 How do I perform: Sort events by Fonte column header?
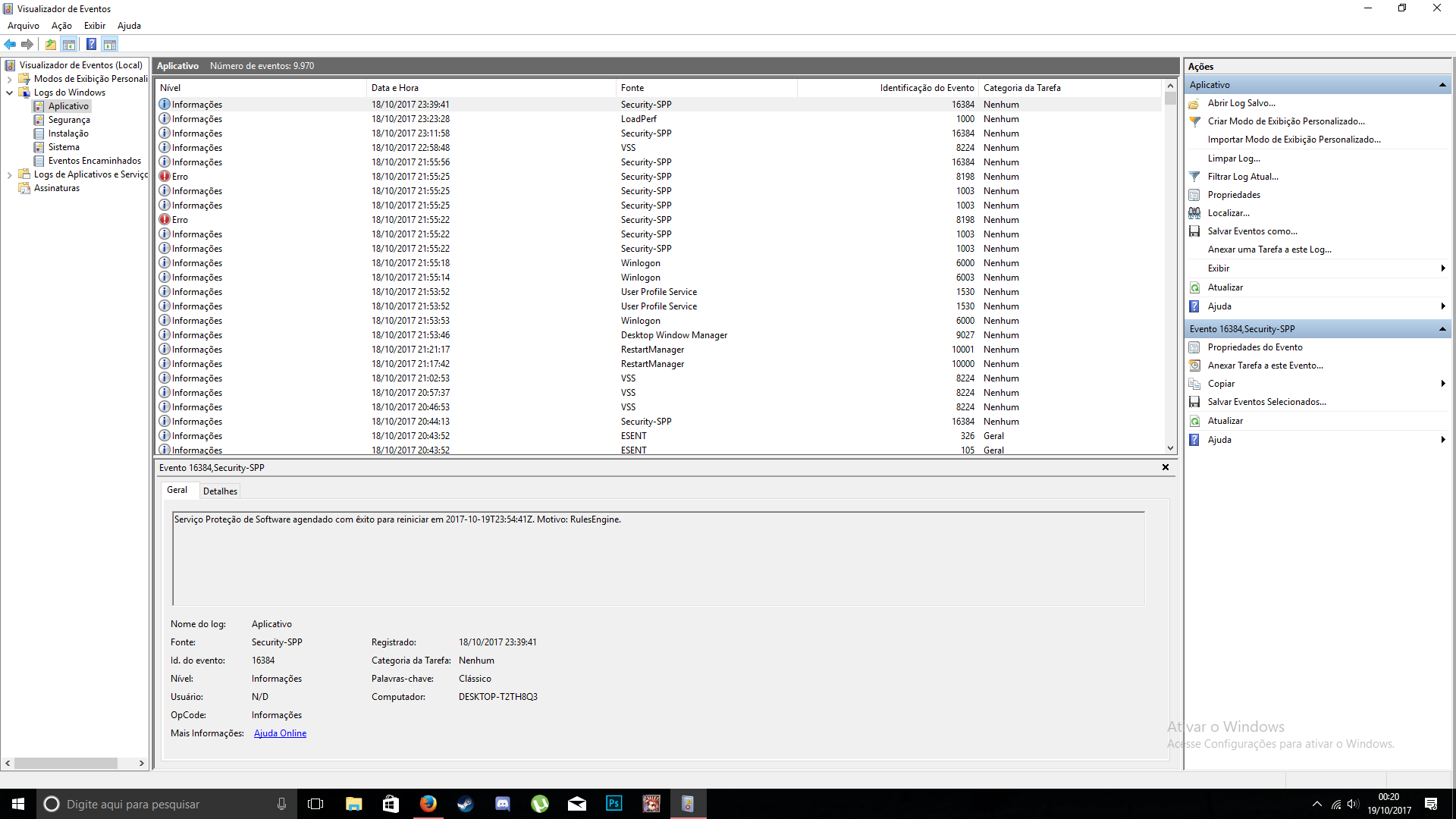707,88
